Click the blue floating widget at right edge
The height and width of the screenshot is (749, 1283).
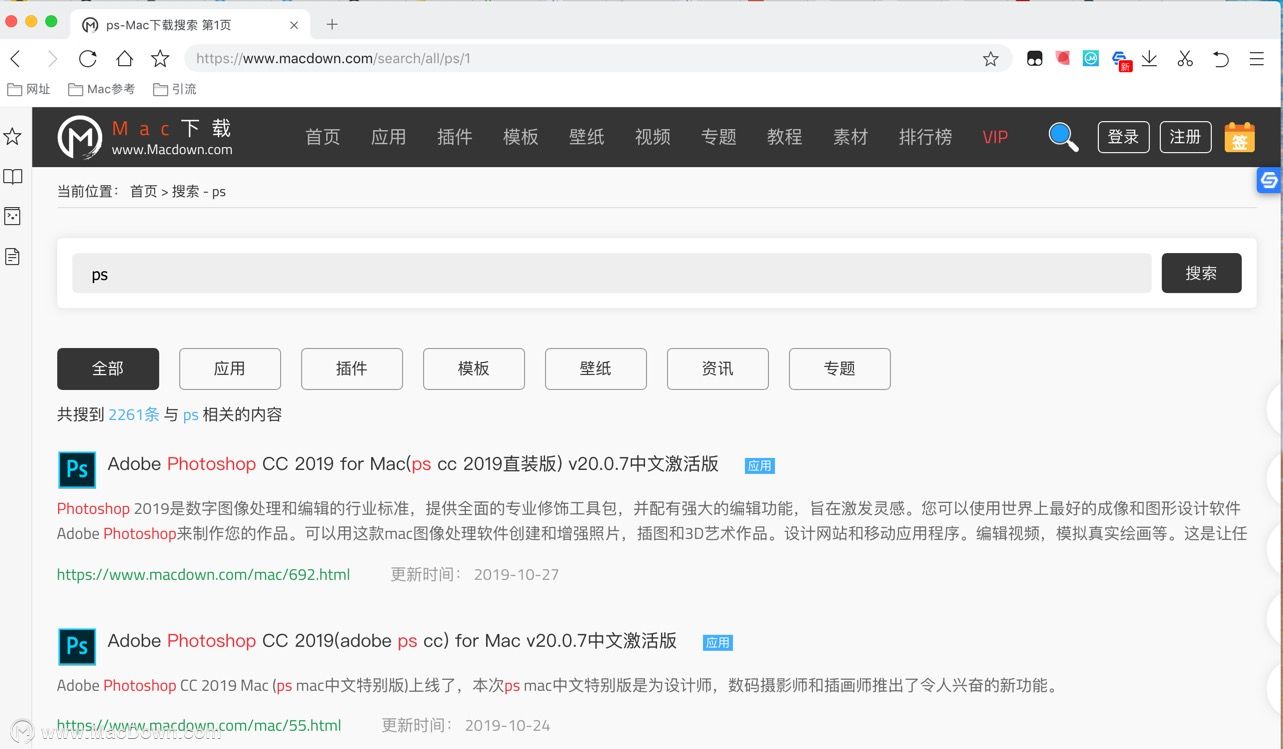pos(1269,180)
